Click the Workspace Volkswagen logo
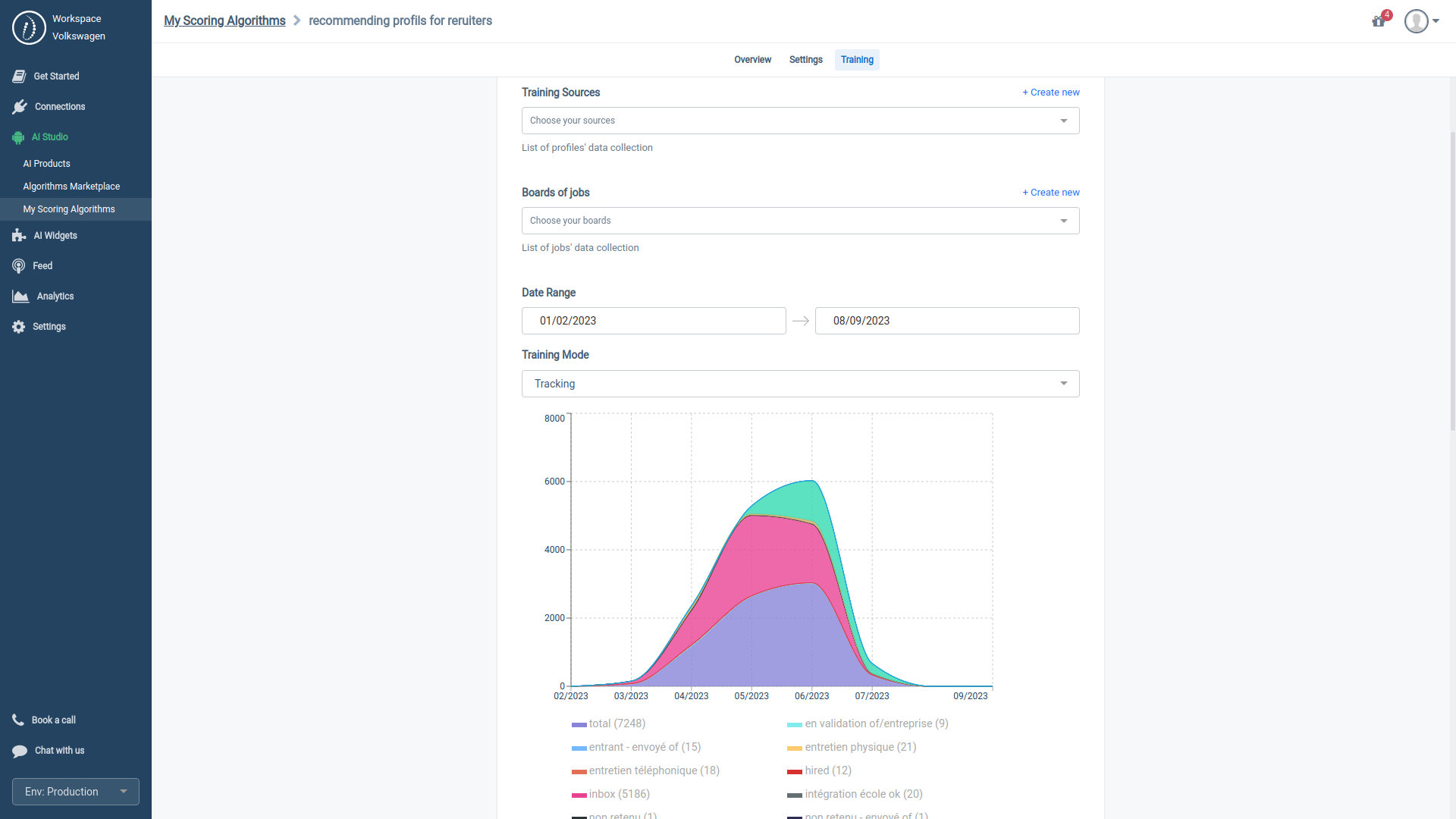The width and height of the screenshot is (1456, 819). [29, 27]
